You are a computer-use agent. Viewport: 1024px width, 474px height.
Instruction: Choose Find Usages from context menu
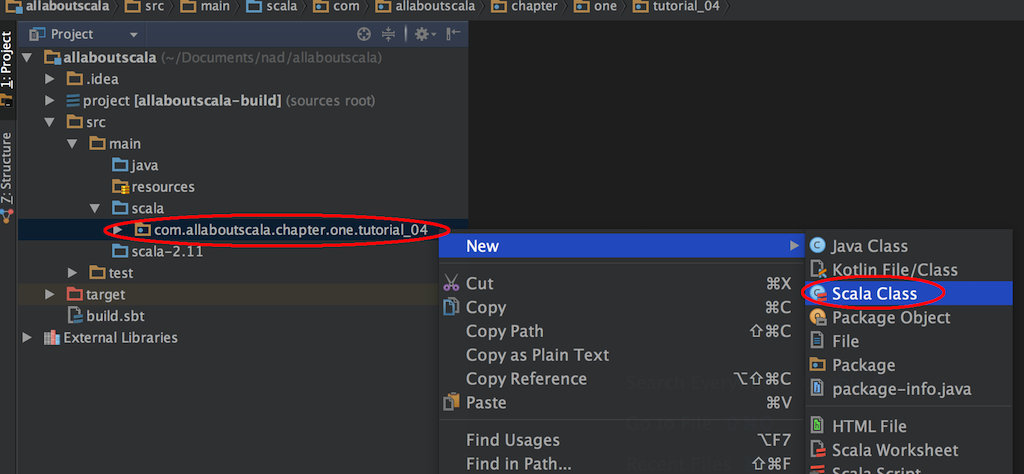tap(621, 440)
